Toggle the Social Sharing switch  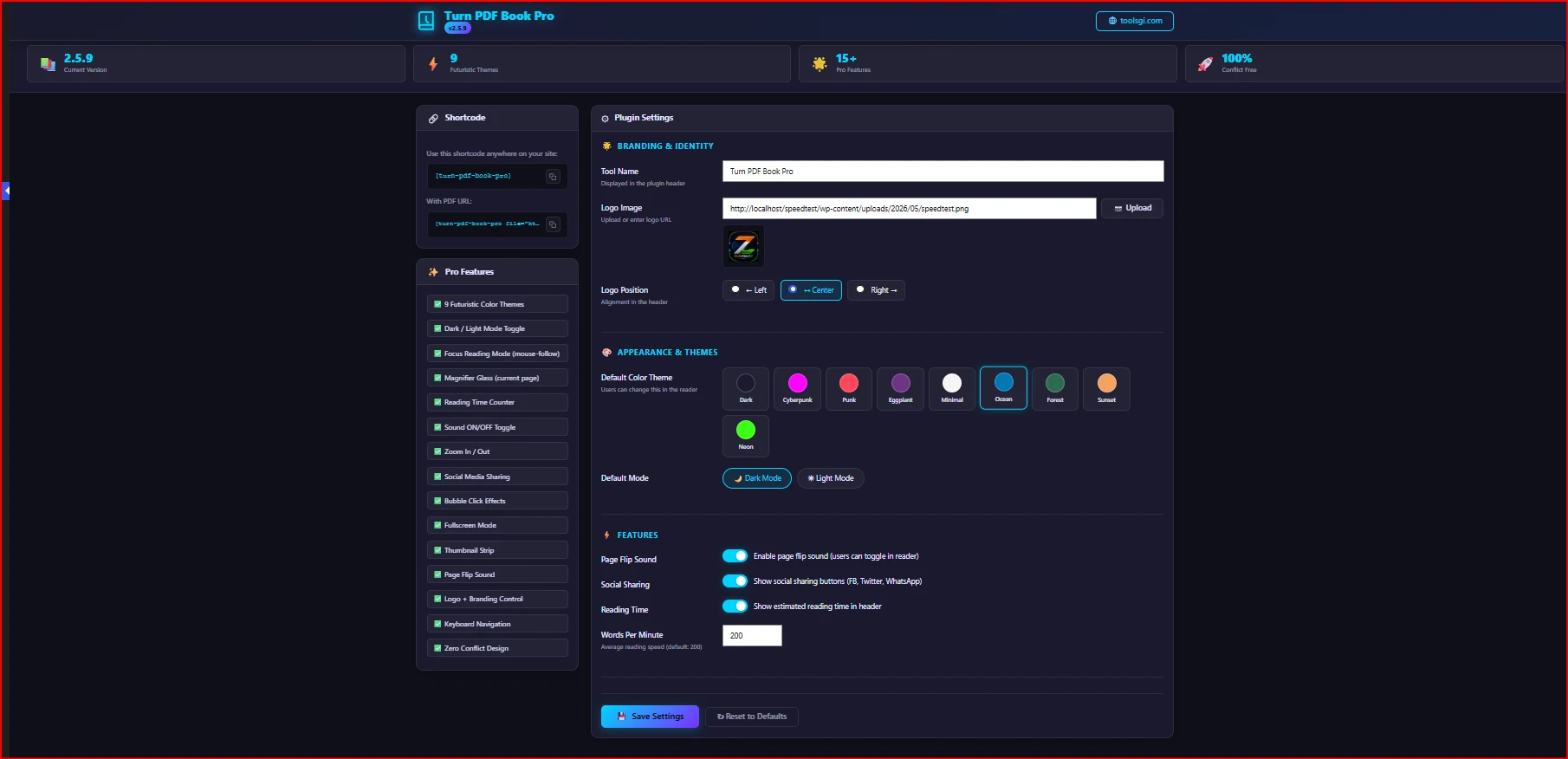click(x=735, y=581)
